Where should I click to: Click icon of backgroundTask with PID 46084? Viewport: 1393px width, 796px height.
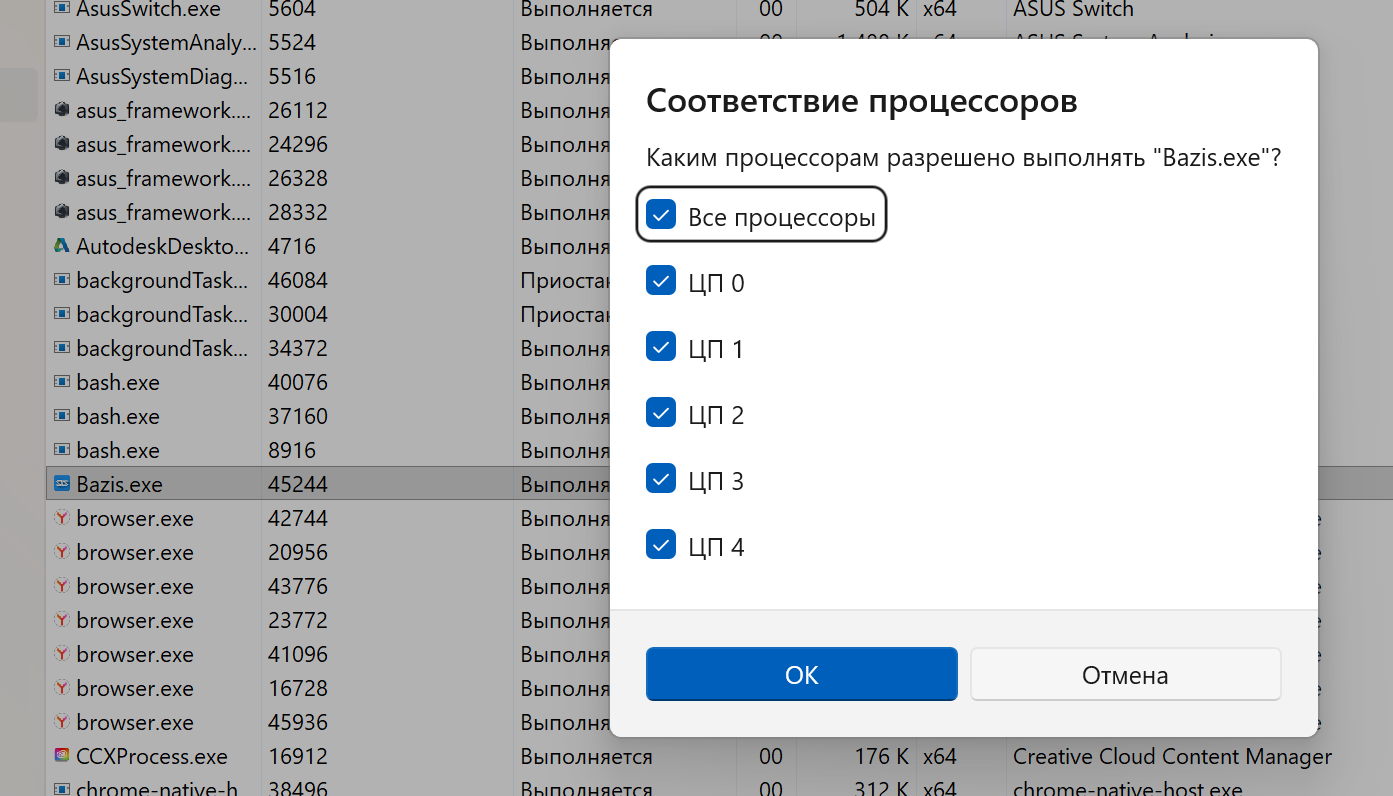(61, 280)
